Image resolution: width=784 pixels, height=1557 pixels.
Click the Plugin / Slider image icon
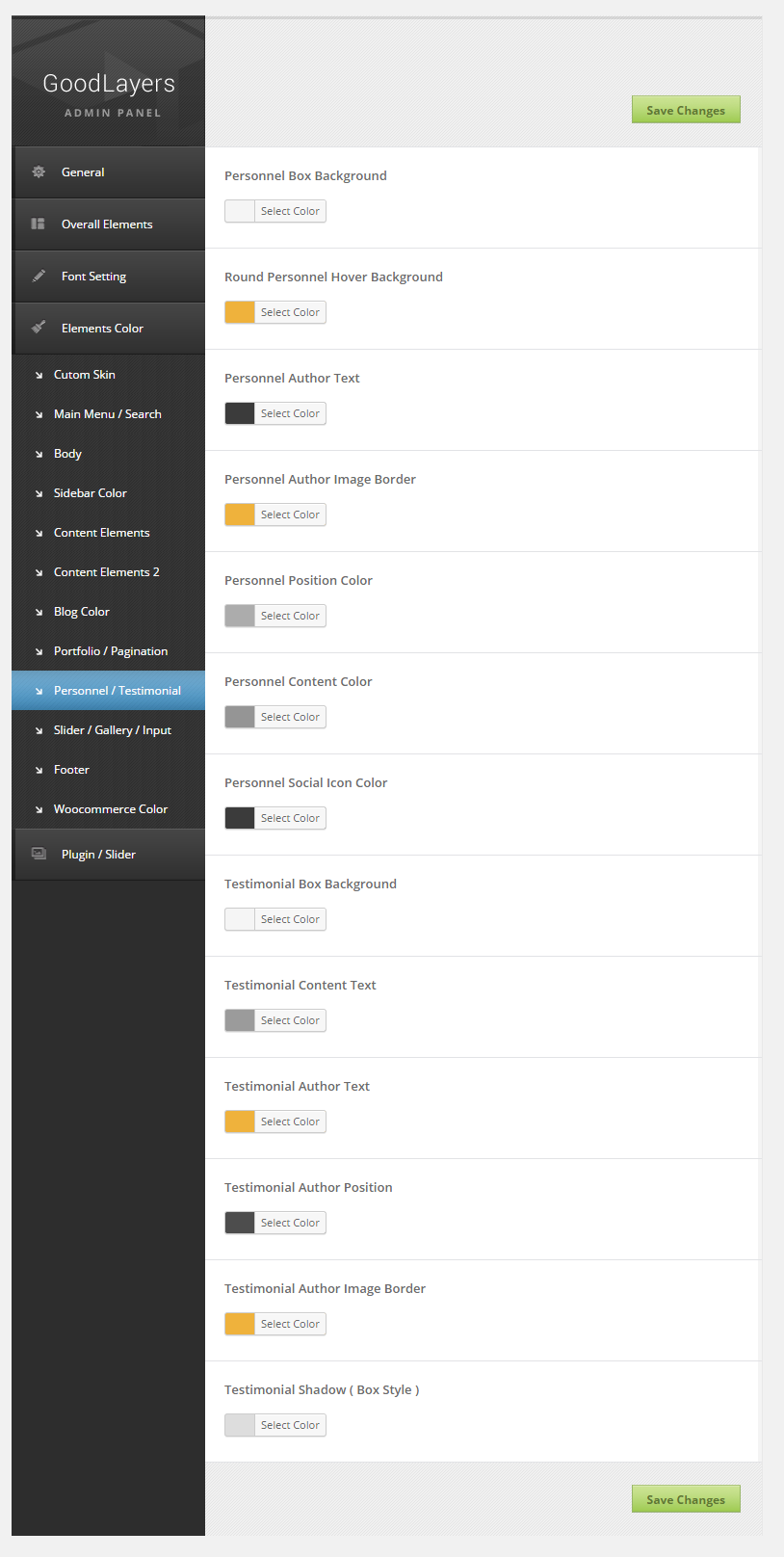[x=39, y=854]
